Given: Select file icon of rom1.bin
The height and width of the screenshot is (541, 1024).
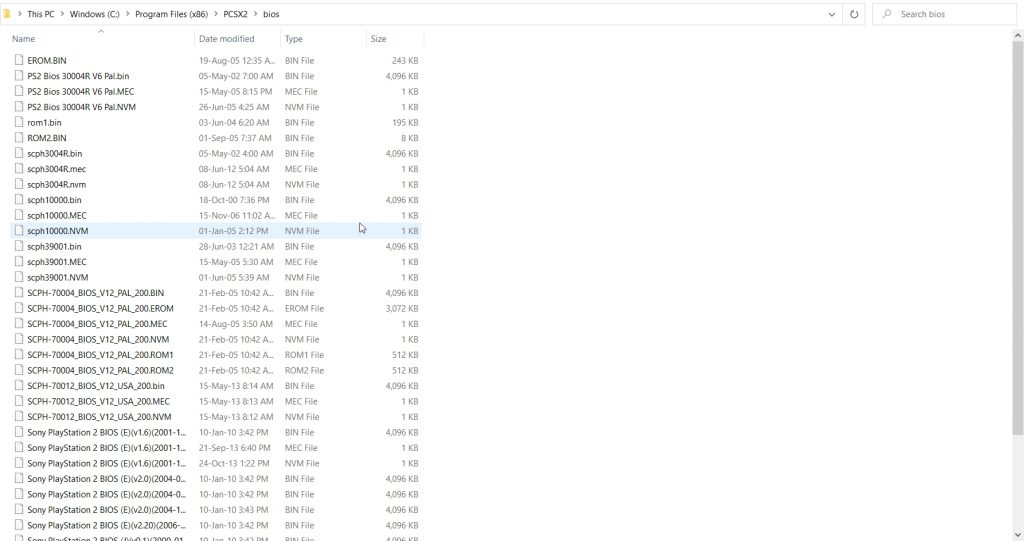Looking at the screenshot, I should point(19,122).
